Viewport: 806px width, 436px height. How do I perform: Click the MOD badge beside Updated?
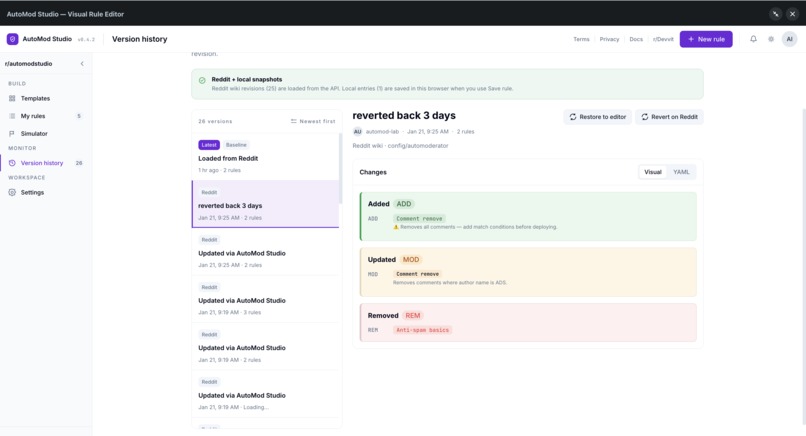tap(411, 260)
